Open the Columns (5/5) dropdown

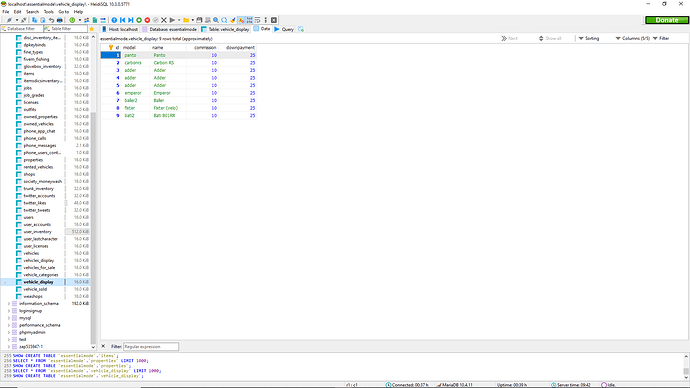point(632,38)
